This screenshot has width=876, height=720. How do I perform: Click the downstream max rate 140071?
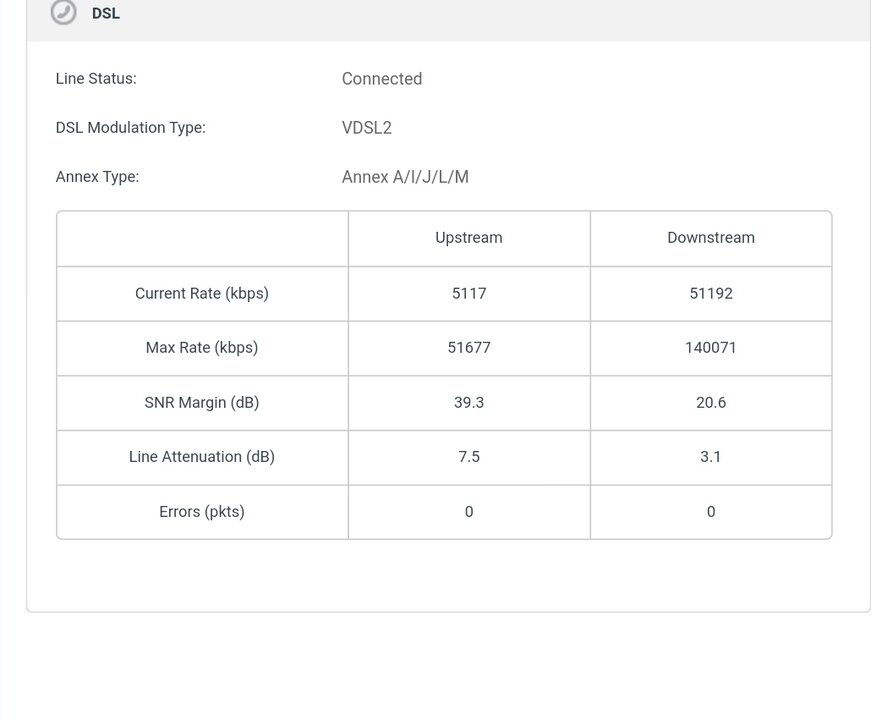coord(711,348)
